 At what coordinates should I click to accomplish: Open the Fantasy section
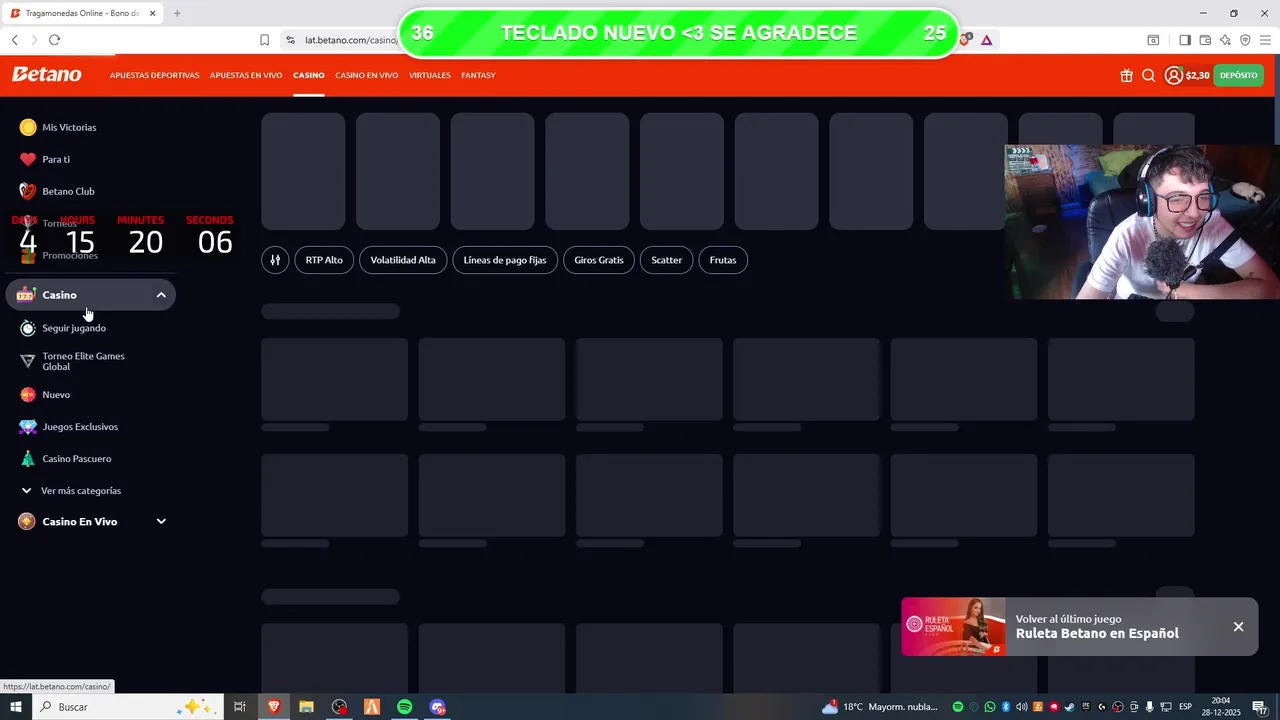(478, 75)
